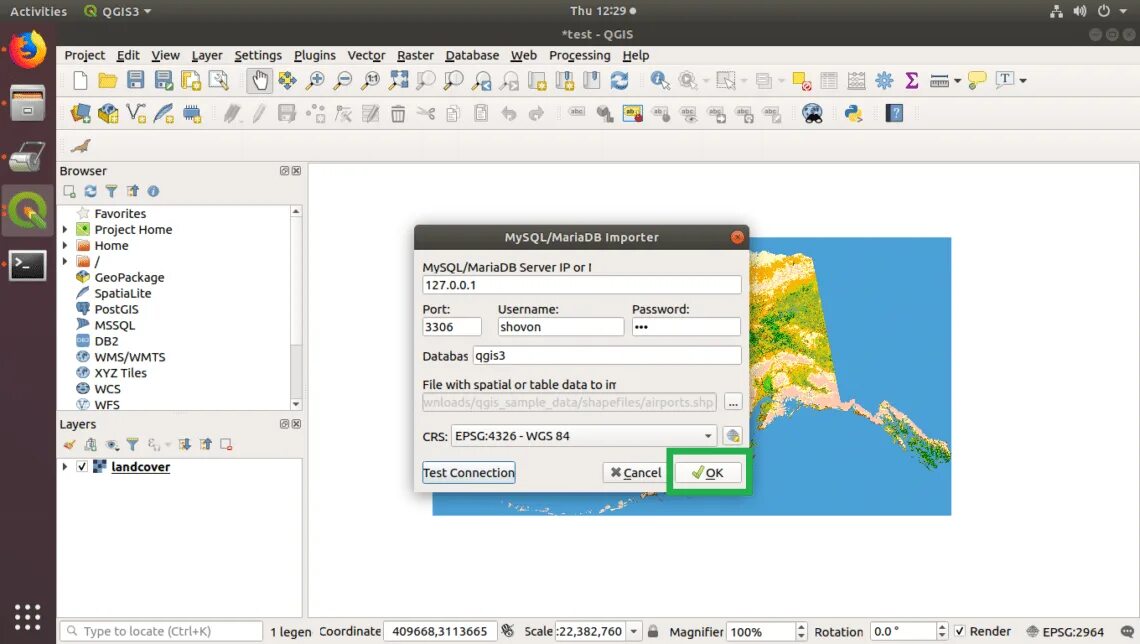Open Text Annotation dropdown arrow

pos(1023,81)
